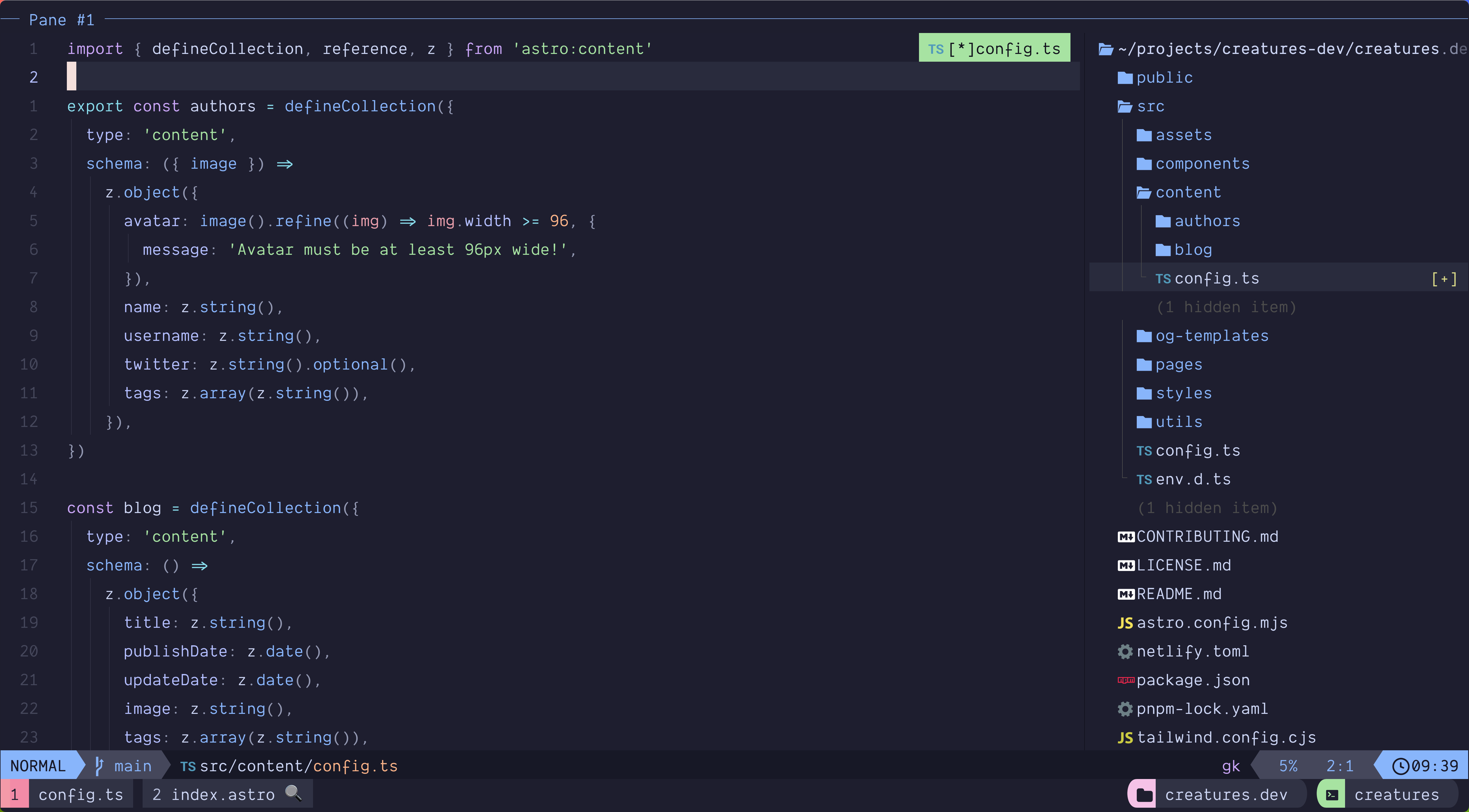The image size is (1469, 812).
Task: Select the creatures window label
Action: point(1397,795)
